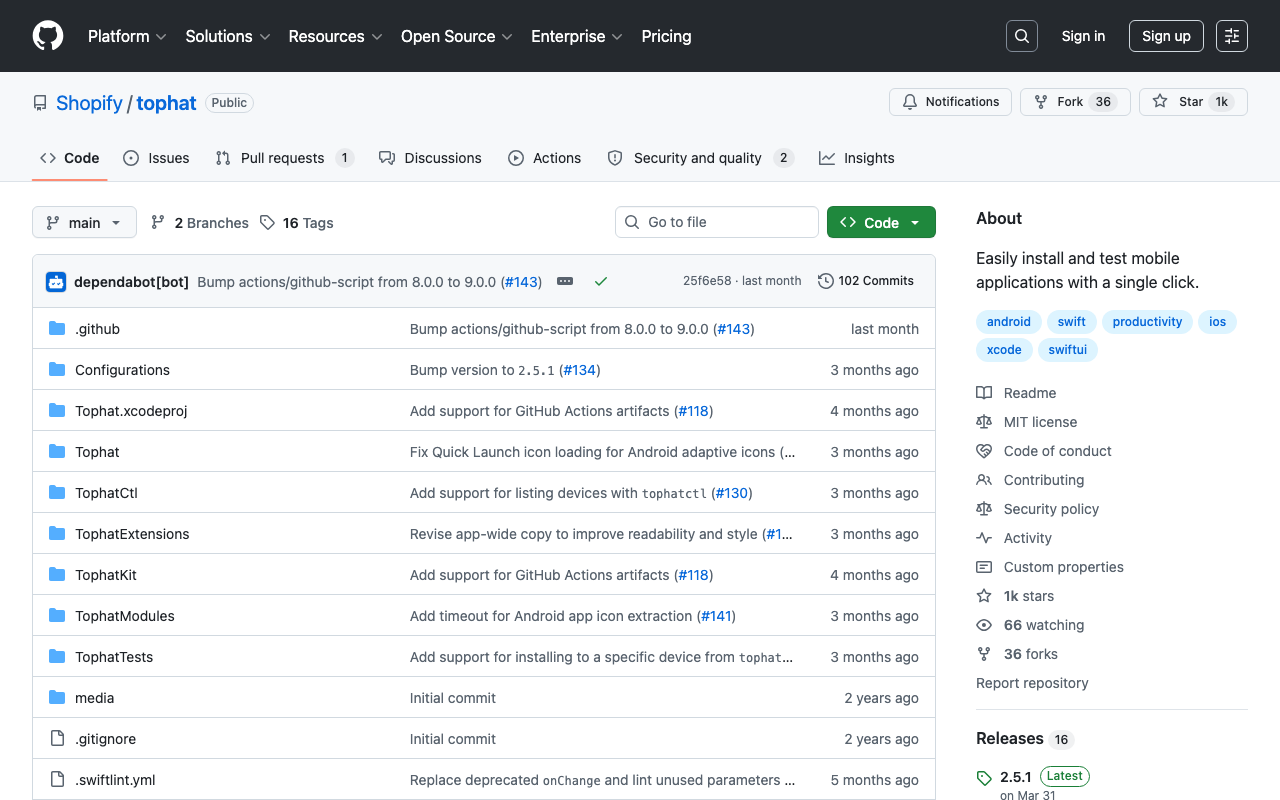Select the android topic tag
Screen dimensions: 1280x800
[1008, 322]
